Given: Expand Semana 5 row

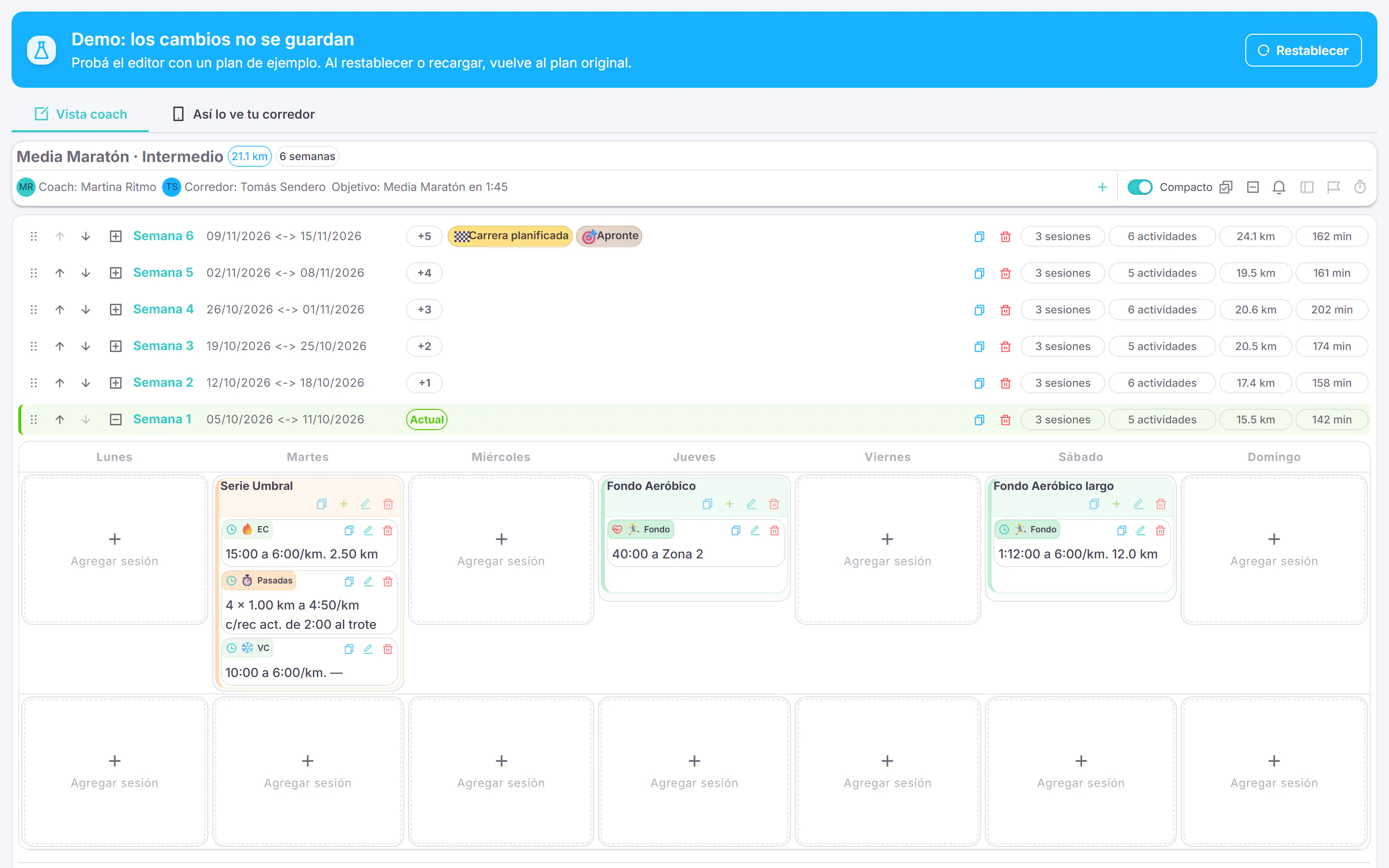Looking at the screenshot, I should pyautogui.click(x=115, y=273).
